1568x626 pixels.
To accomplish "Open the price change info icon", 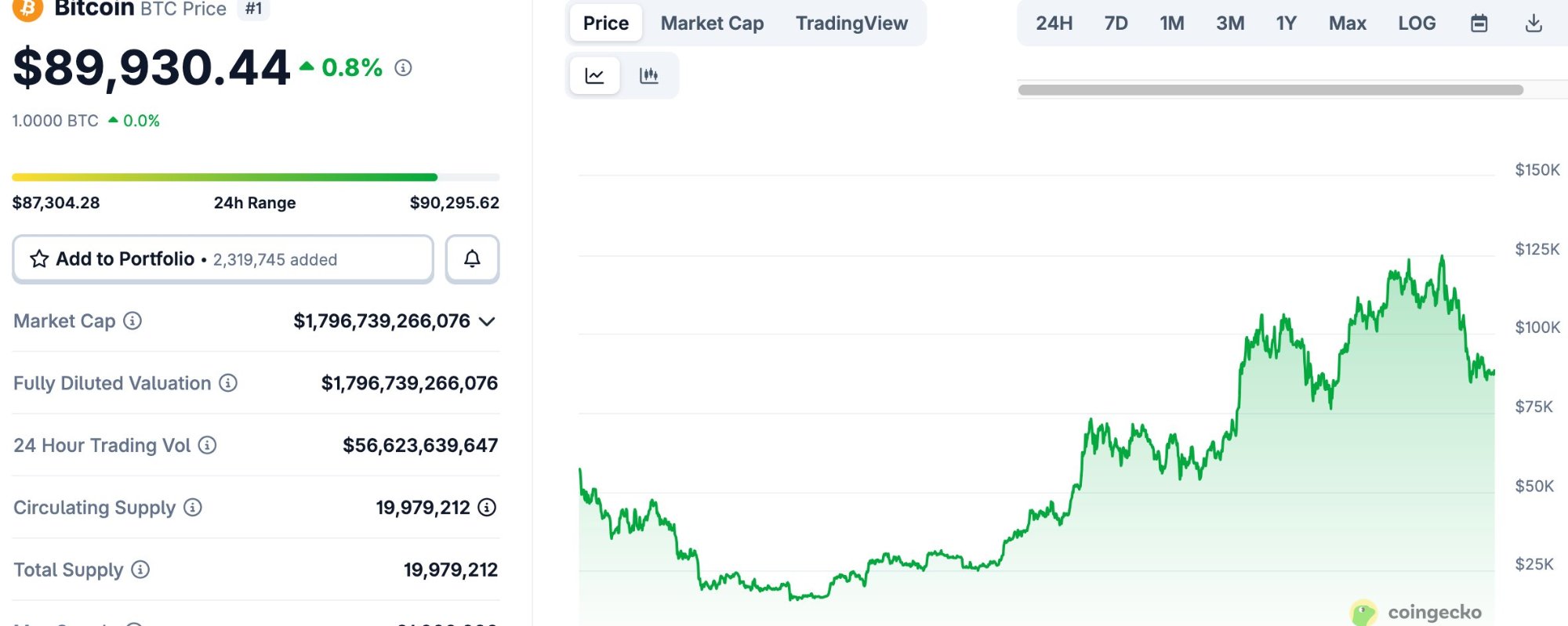I will (403, 69).
